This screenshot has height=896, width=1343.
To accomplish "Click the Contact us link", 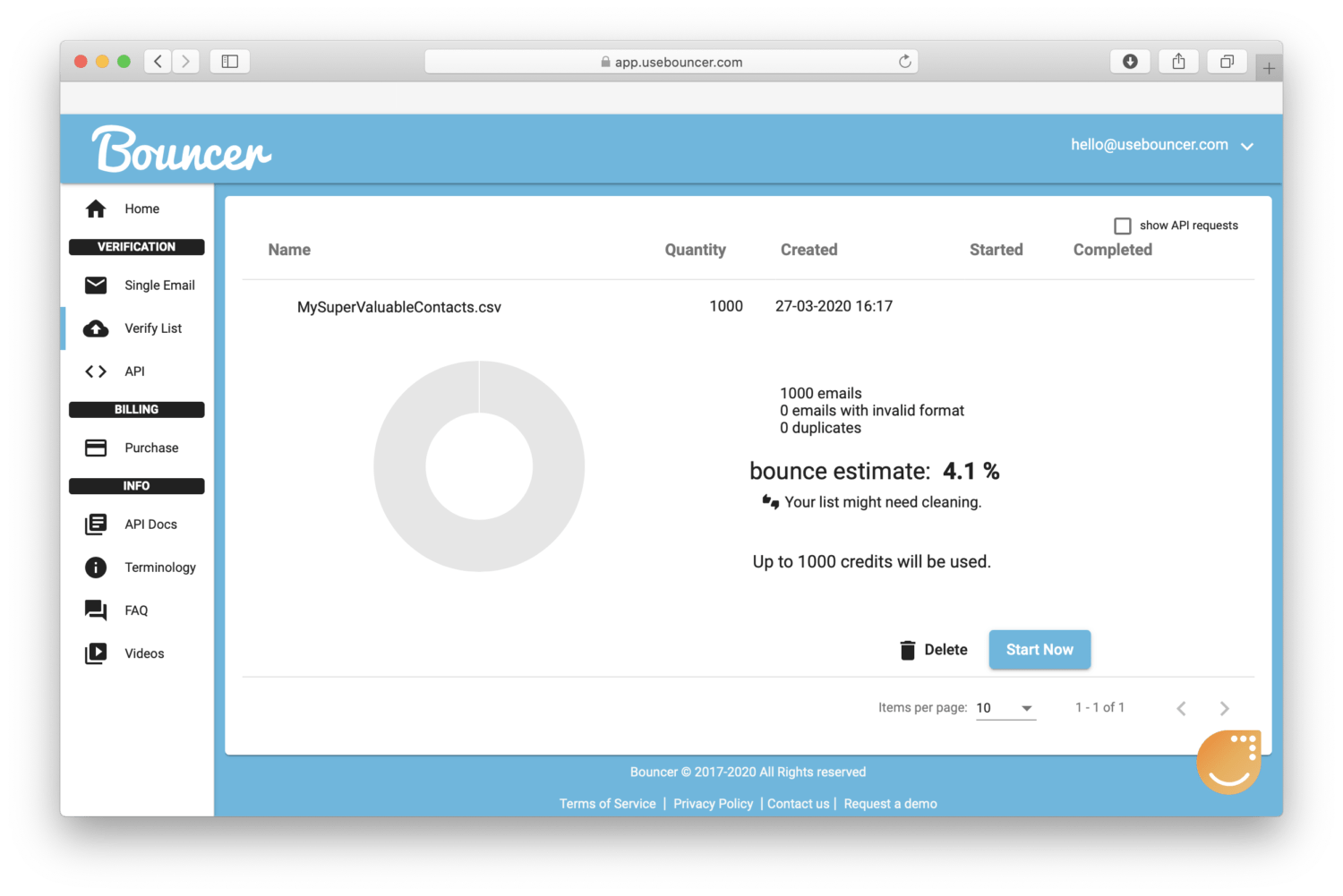I will click(798, 803).
